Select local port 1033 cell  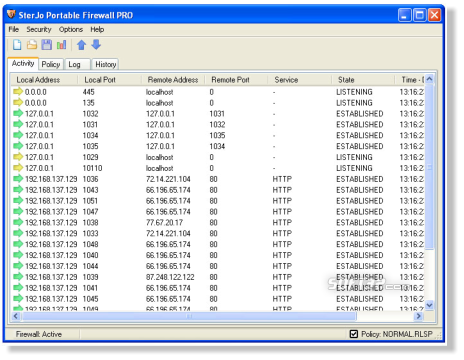click(90, 233)
